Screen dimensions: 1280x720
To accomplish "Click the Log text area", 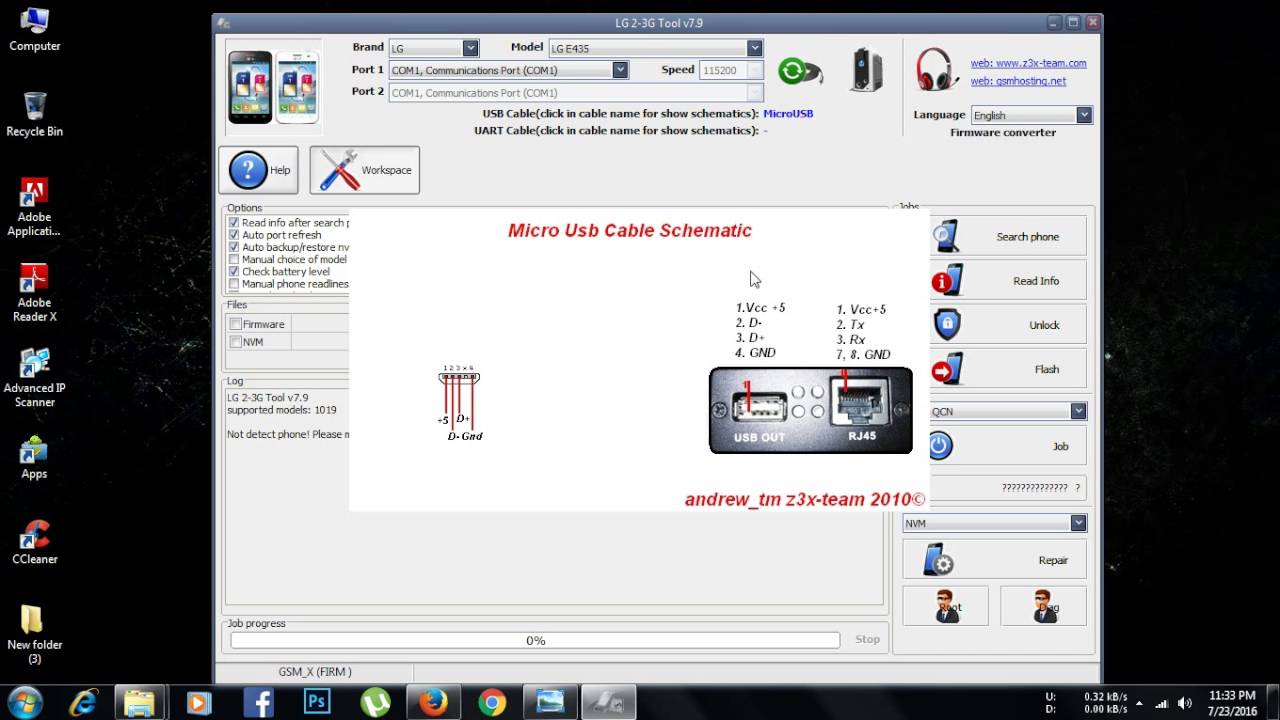I will 554,495.
